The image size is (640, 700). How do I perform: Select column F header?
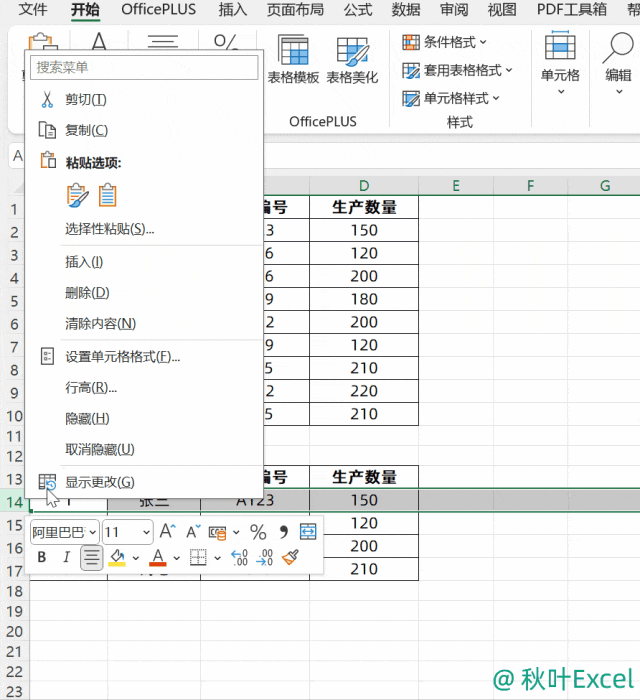click(530, 186)
